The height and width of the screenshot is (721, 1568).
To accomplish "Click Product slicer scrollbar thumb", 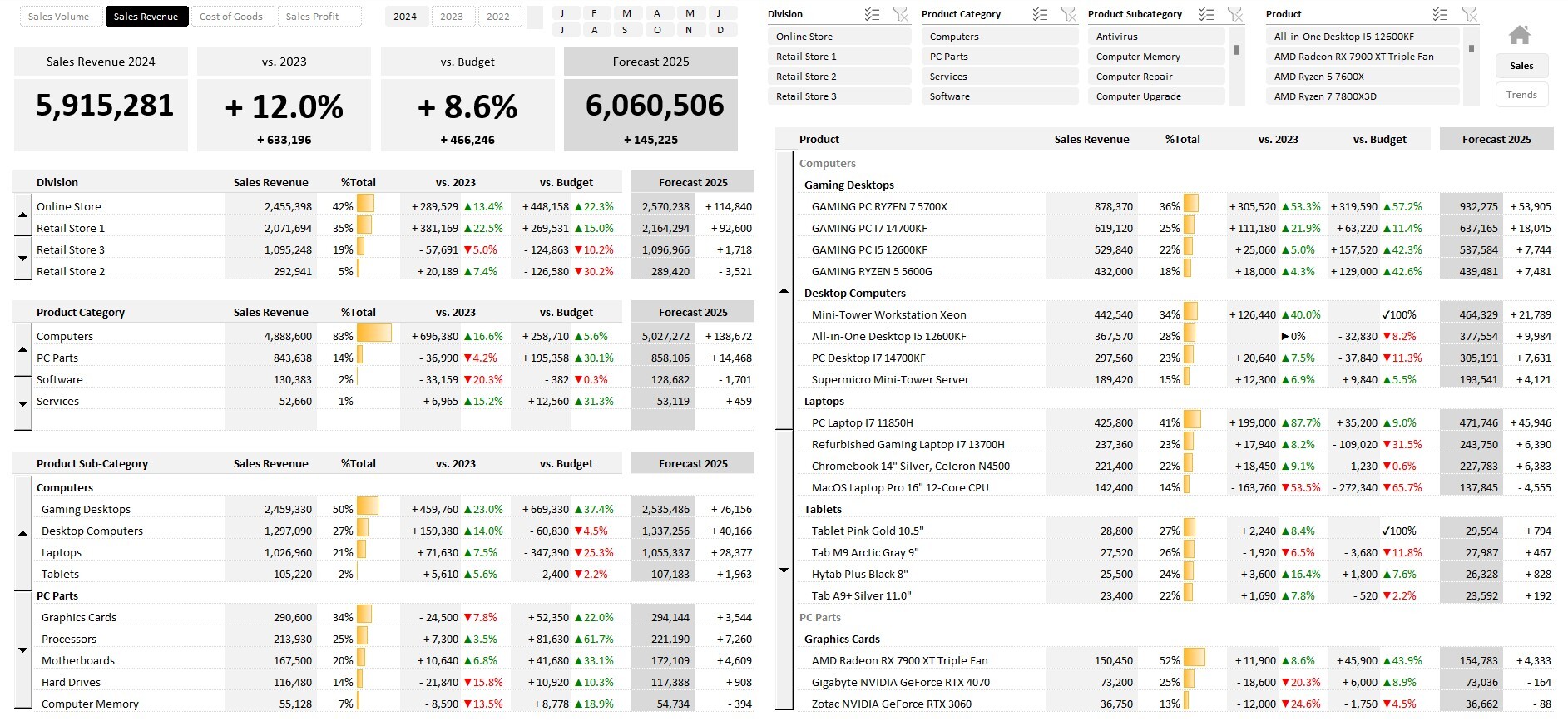I will [x=1472, y=48].
